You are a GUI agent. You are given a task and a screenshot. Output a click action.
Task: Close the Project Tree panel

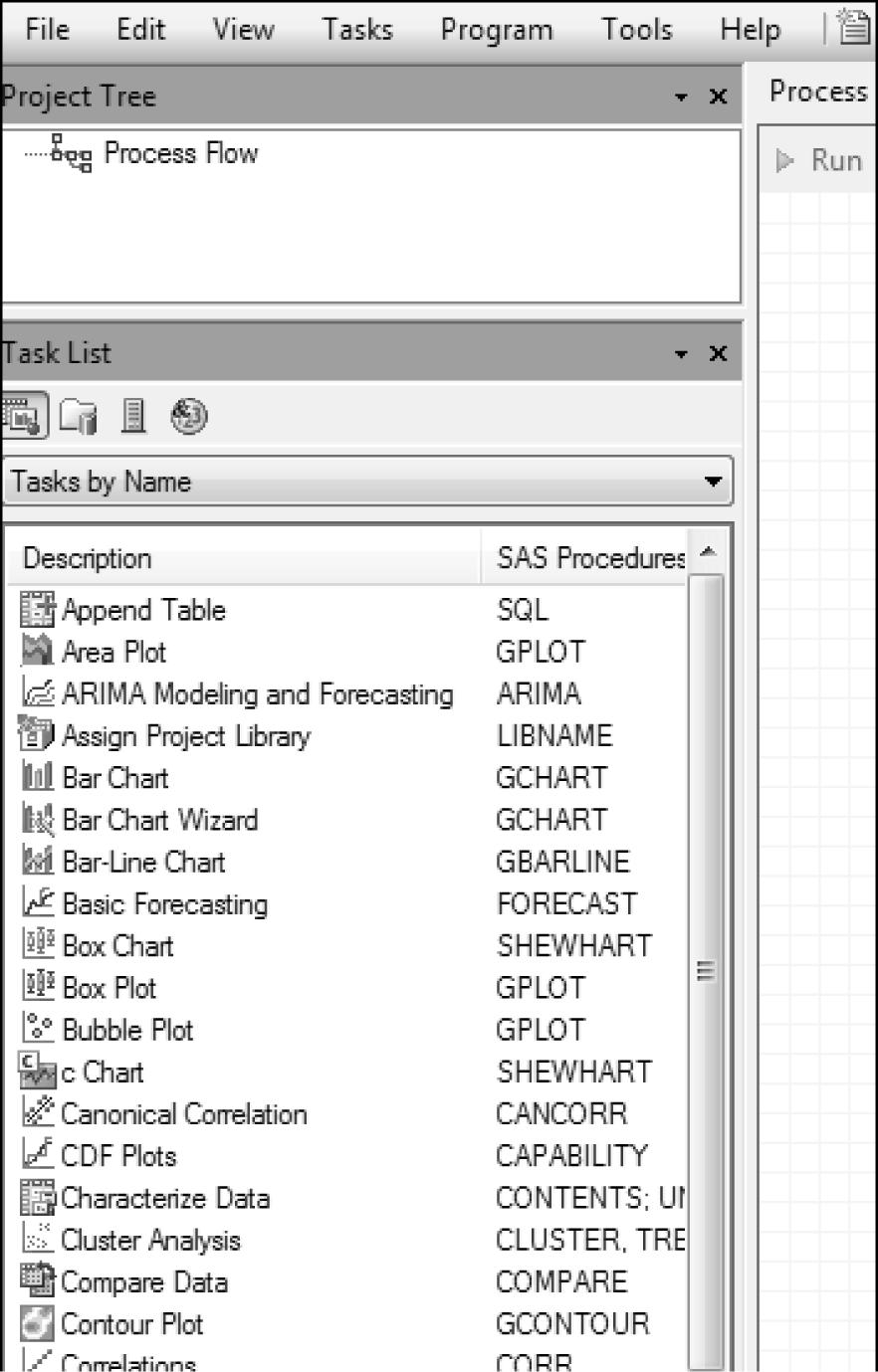pyautogui.click(x=718, y=97)
